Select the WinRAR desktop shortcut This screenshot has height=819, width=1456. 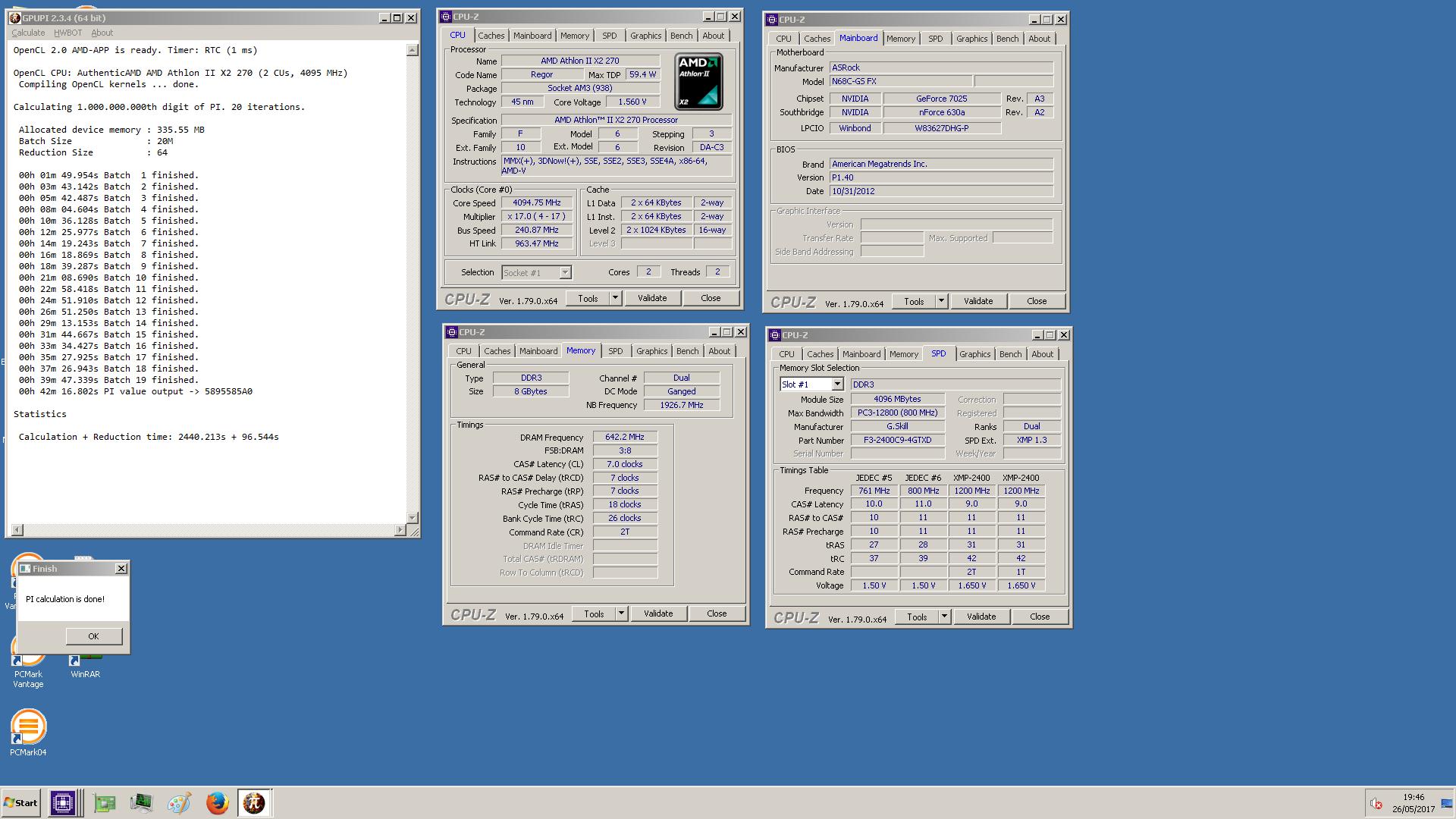pyautogui.click(x=85, y=667)
